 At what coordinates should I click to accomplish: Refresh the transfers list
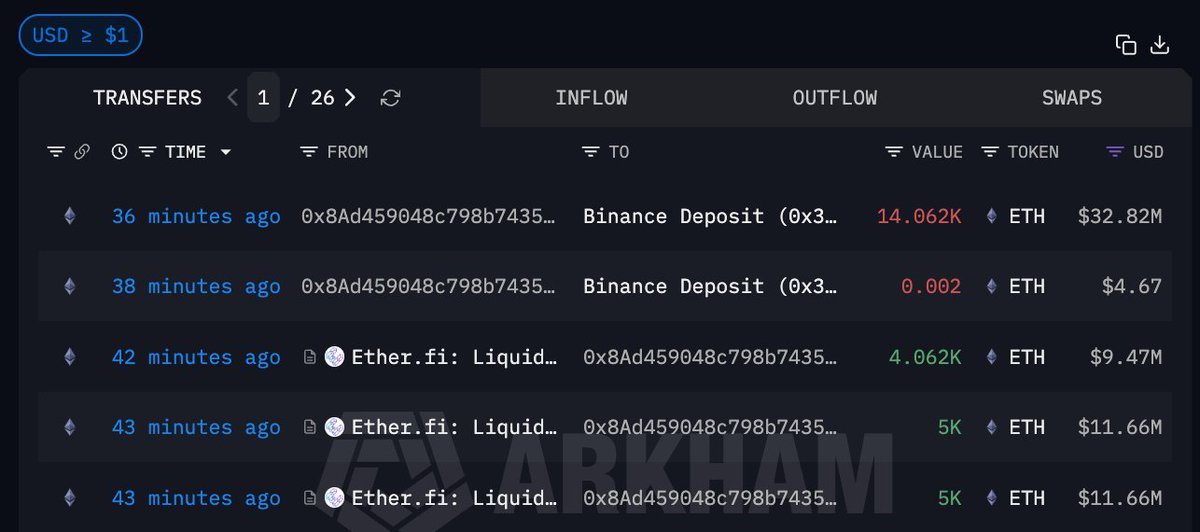tap(391, 98)
